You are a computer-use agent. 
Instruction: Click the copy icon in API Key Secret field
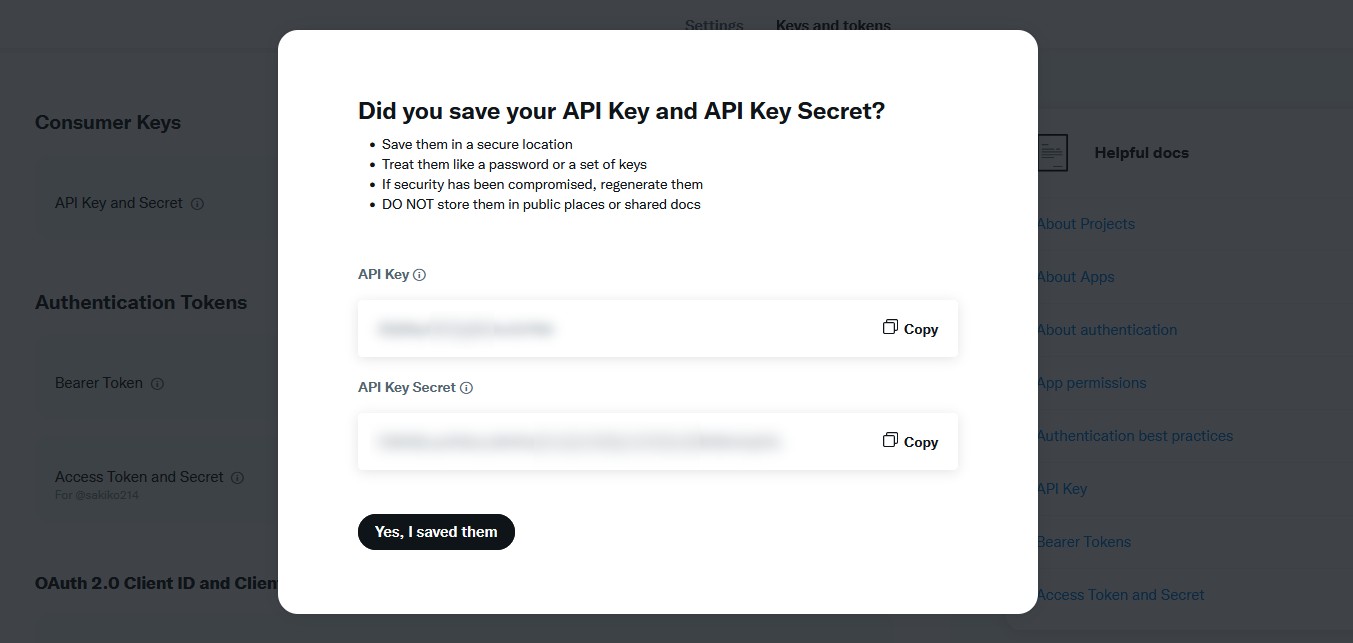pos(890,441)
